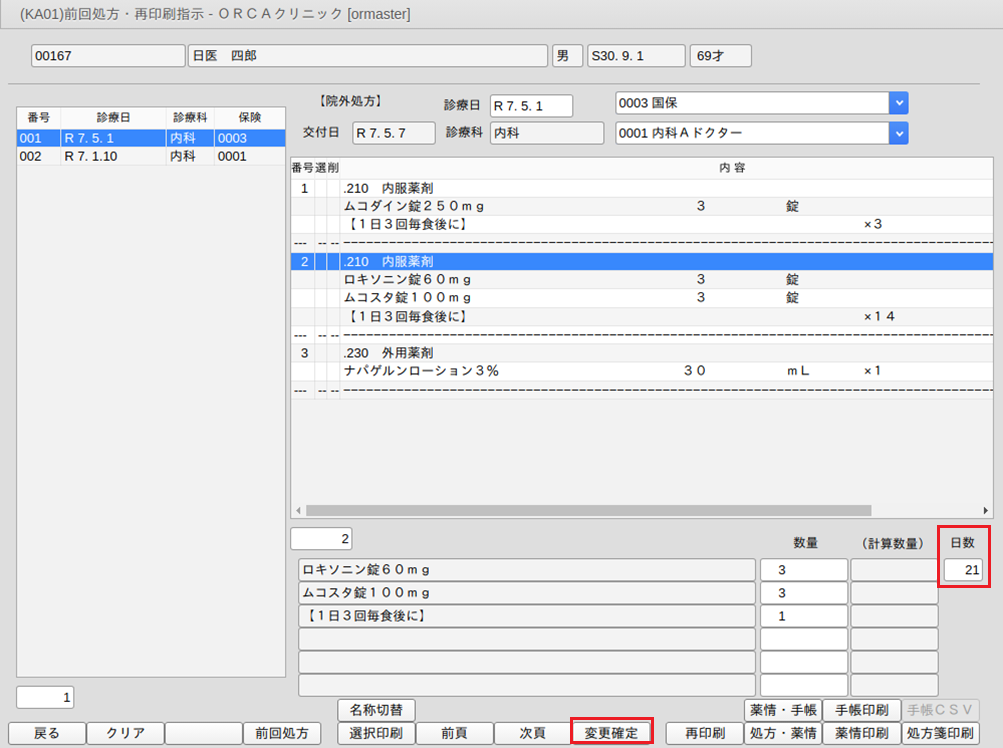Click quantity field for ロキソニン錠60mg
This screenshot has height=748, width=1003.
pos(803,570)
